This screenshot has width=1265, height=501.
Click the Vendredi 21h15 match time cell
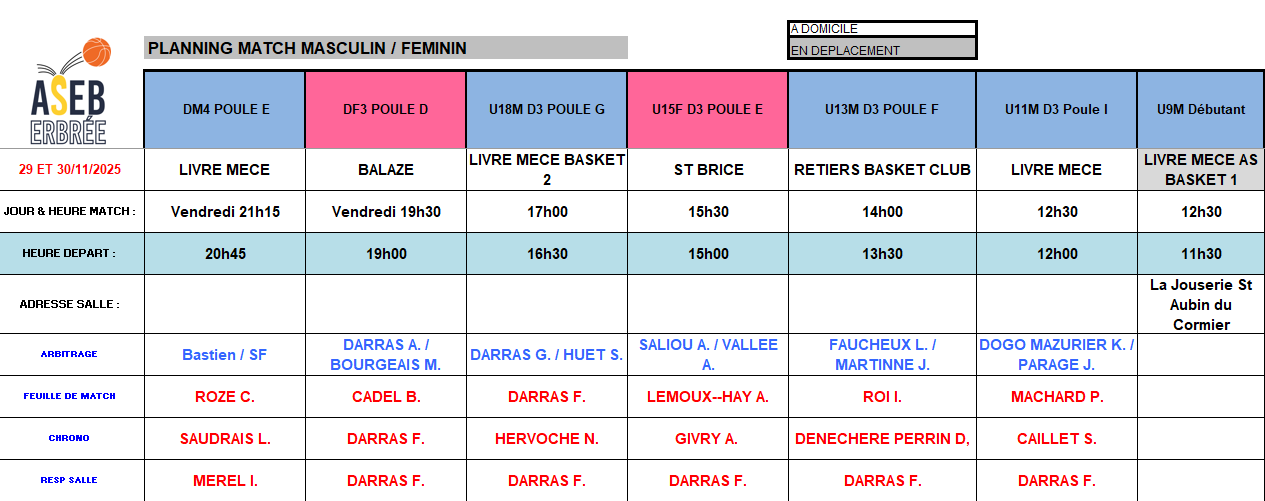point(225,212)
